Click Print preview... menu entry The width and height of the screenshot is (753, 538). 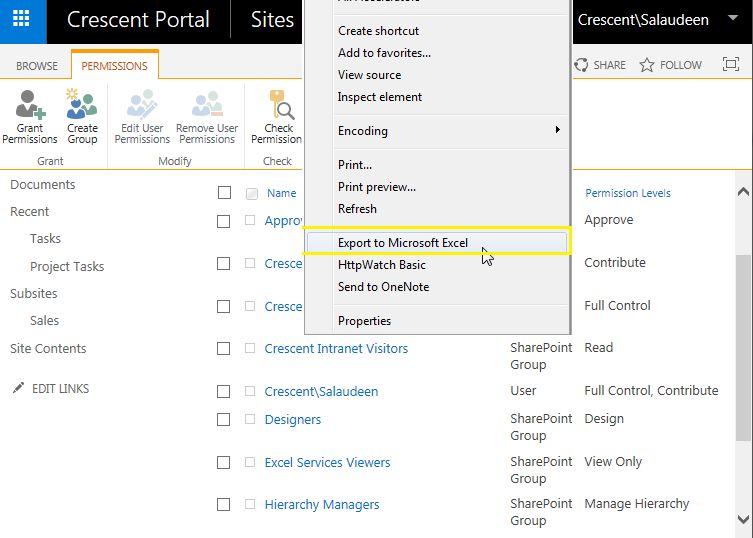[x=376, y=187]
